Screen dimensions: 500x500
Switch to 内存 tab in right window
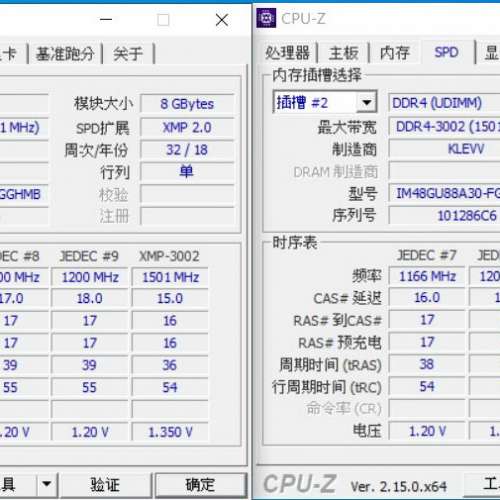[395, 53]
